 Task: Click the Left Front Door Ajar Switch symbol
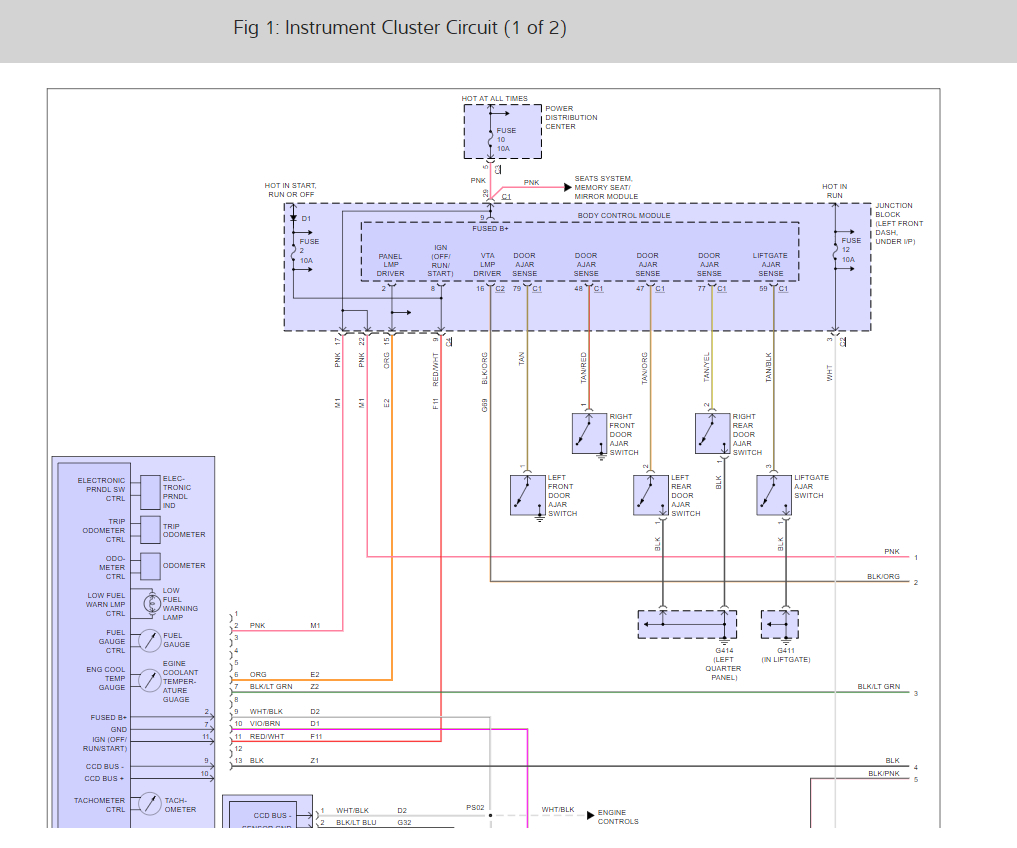[527, 496]
